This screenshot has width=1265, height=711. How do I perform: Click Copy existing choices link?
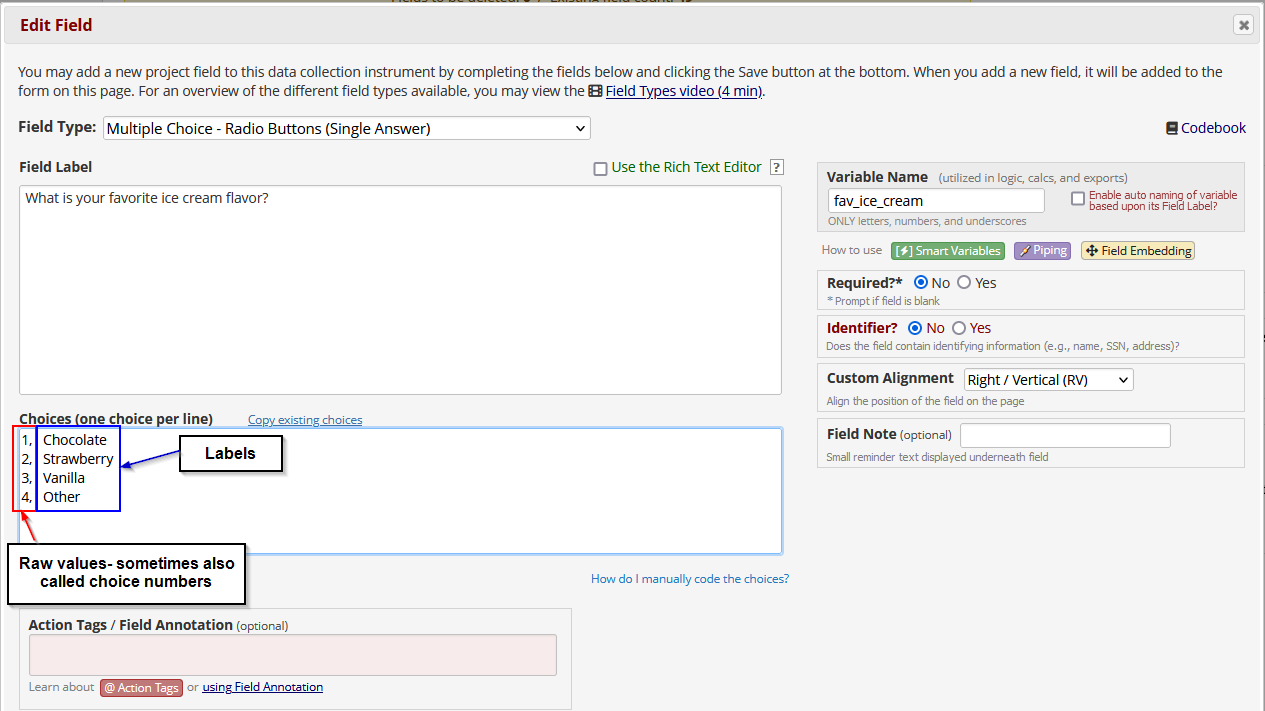click(x=305, y=420)
